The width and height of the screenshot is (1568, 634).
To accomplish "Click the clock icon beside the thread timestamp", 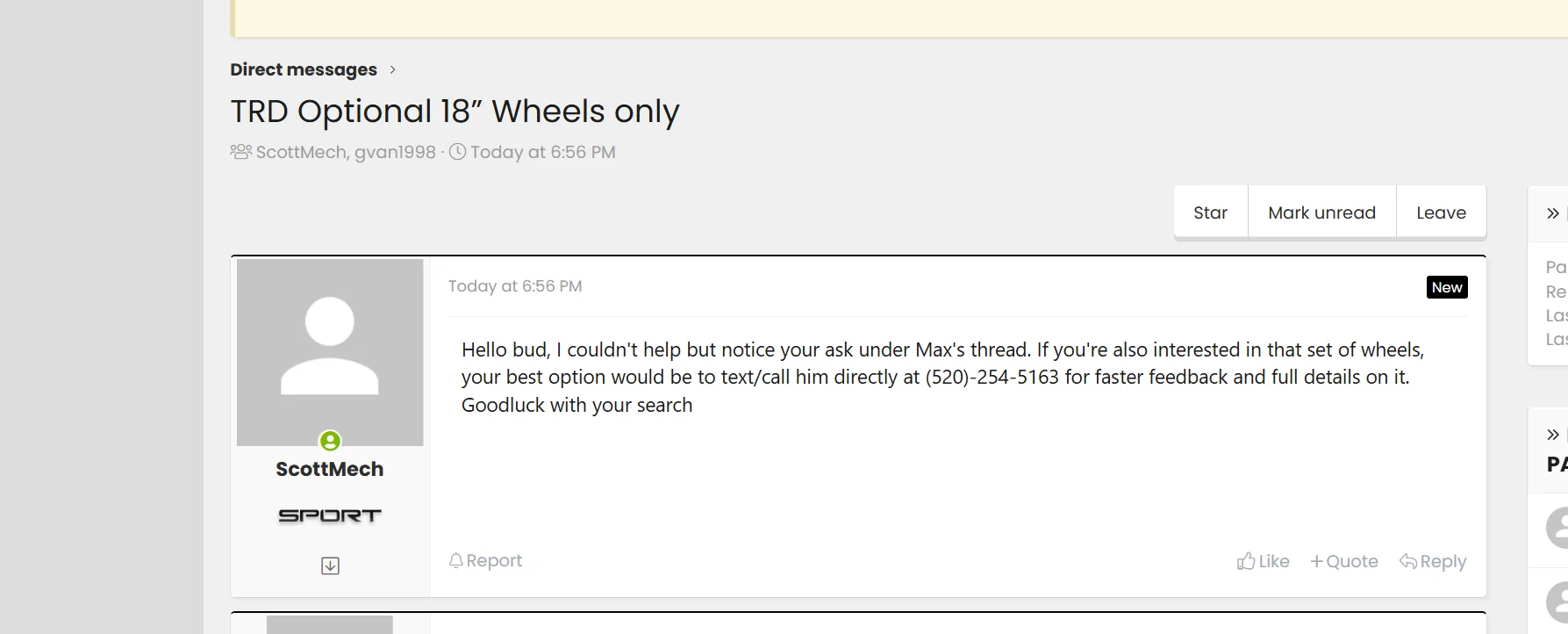I will [x=456, y=151].
